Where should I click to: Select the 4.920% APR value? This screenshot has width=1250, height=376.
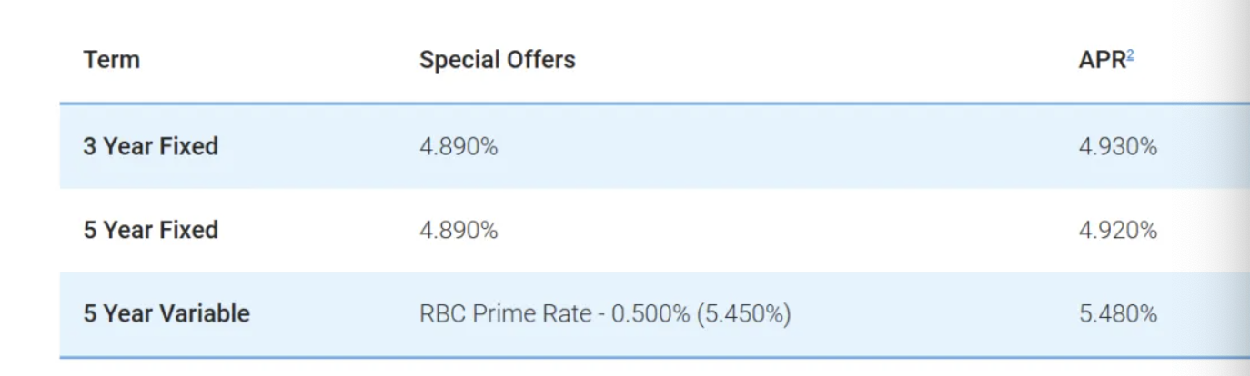point(1118,230)
